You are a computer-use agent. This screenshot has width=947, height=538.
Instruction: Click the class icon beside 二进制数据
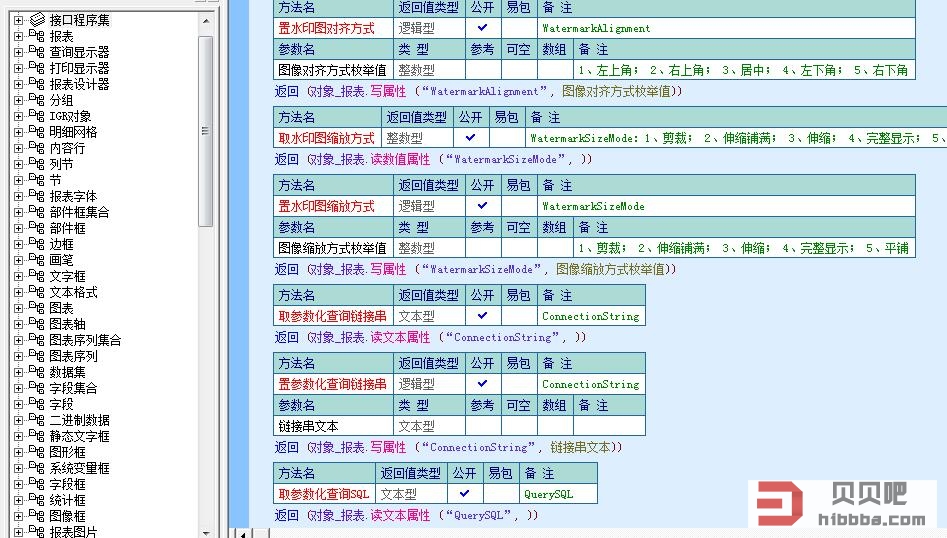[x=37, y=420]
